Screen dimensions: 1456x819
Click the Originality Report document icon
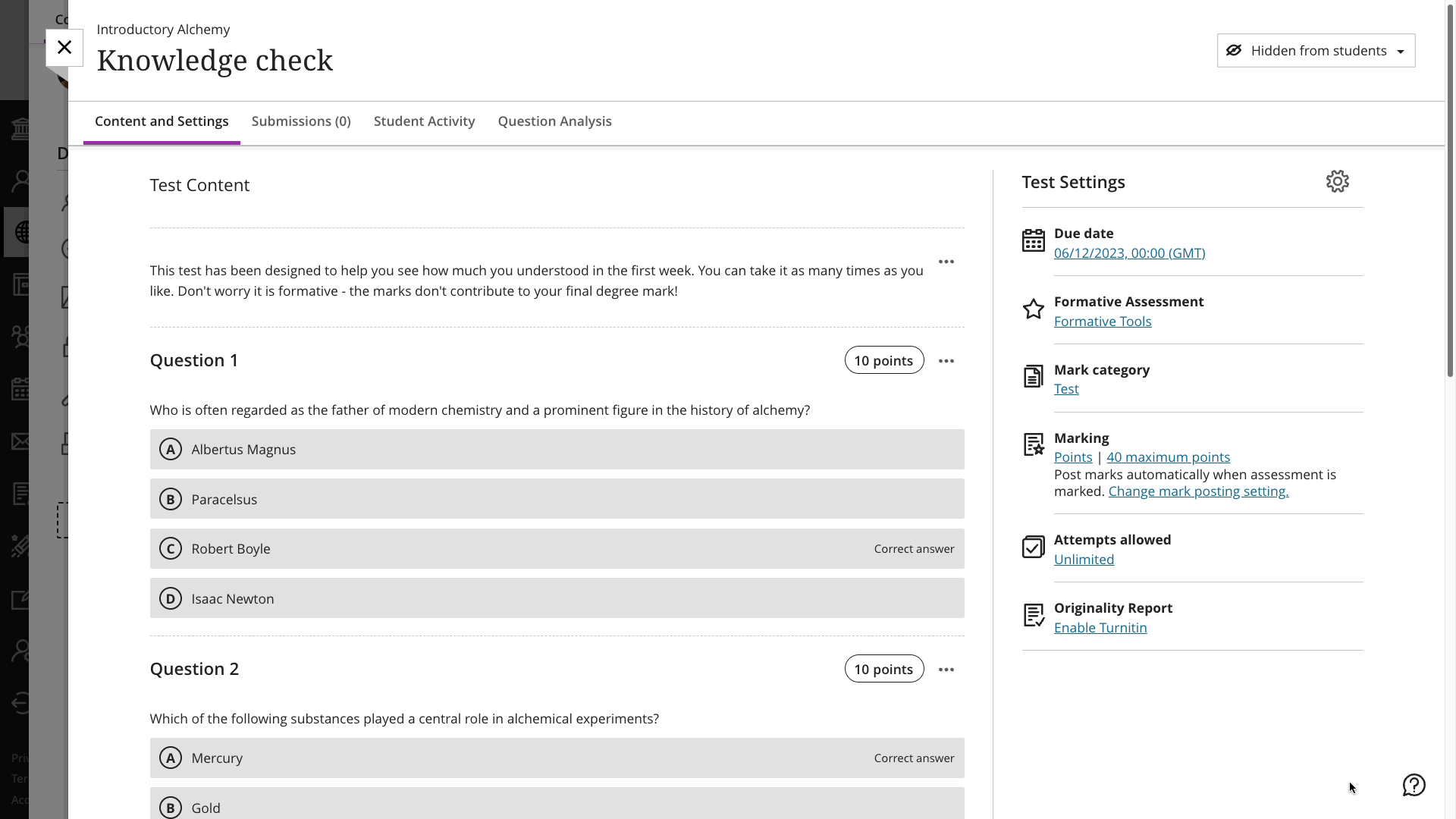(1034, 615)
